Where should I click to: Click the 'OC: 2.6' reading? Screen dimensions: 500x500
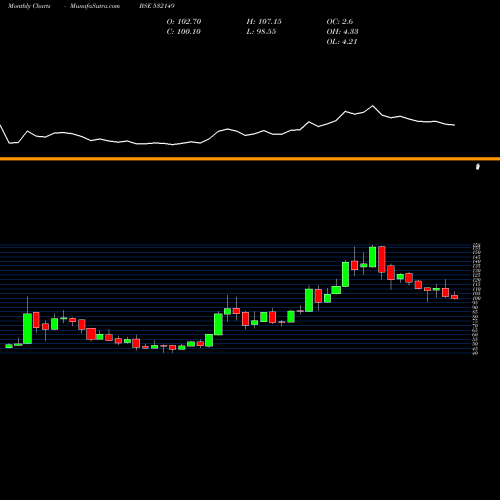click(x=340, y=22)
